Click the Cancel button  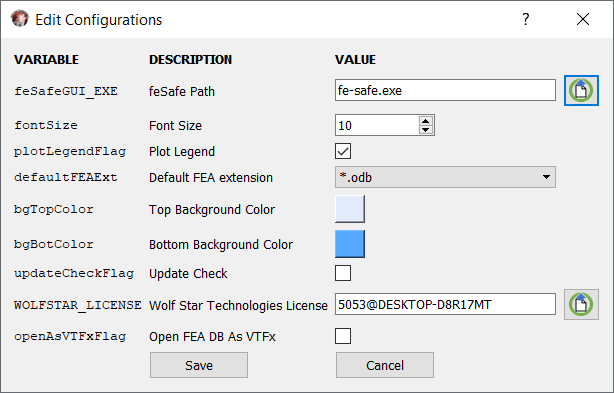pos(385,365)
